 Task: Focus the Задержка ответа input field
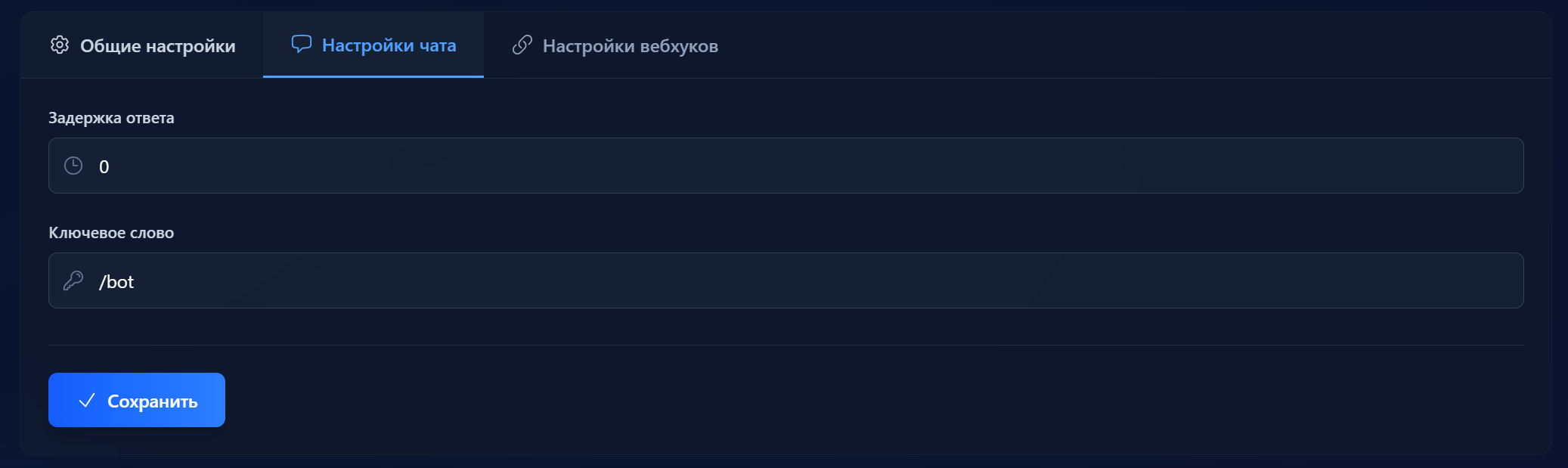(786, 166)
